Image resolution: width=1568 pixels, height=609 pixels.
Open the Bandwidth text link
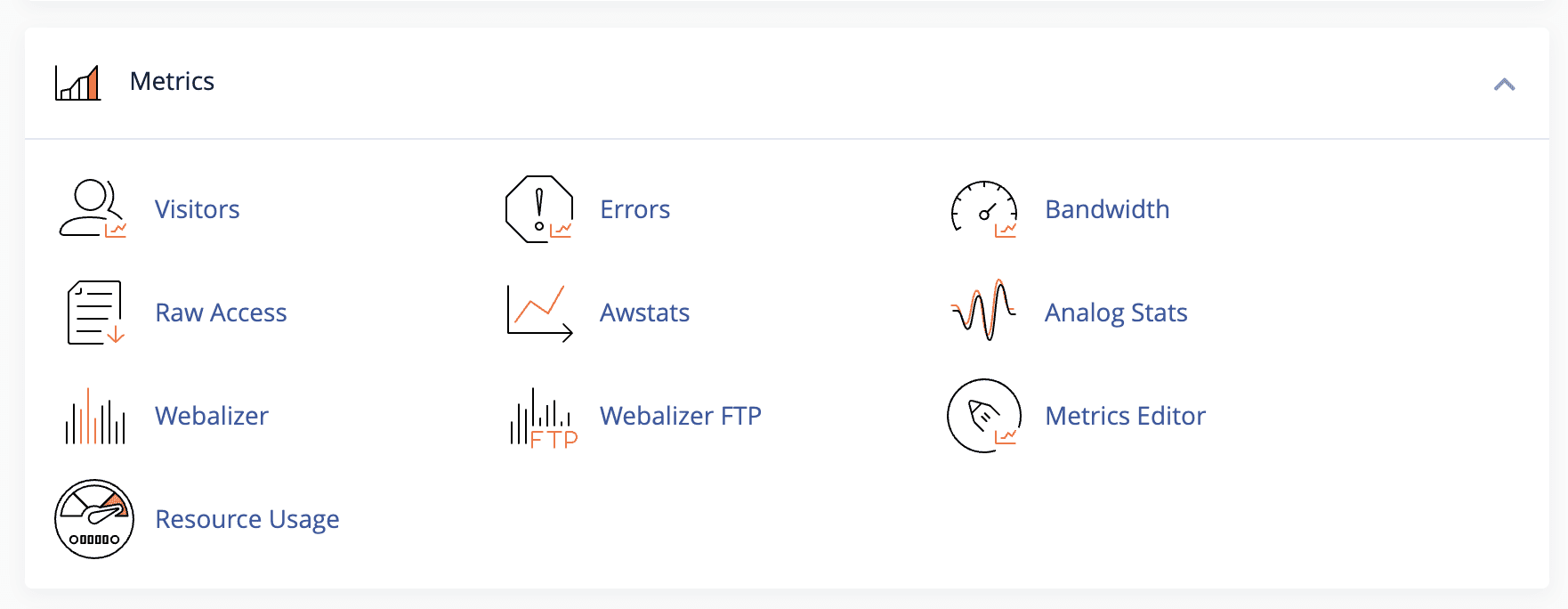pos(1107,209)
